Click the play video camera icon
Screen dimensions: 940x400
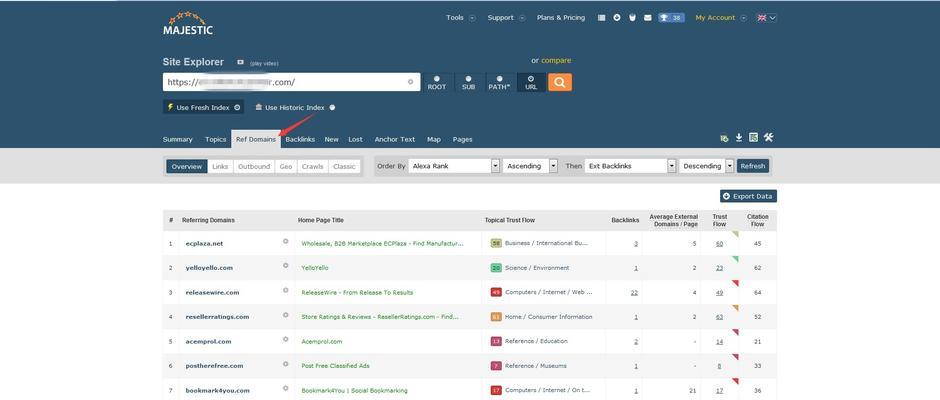[240, 62]
